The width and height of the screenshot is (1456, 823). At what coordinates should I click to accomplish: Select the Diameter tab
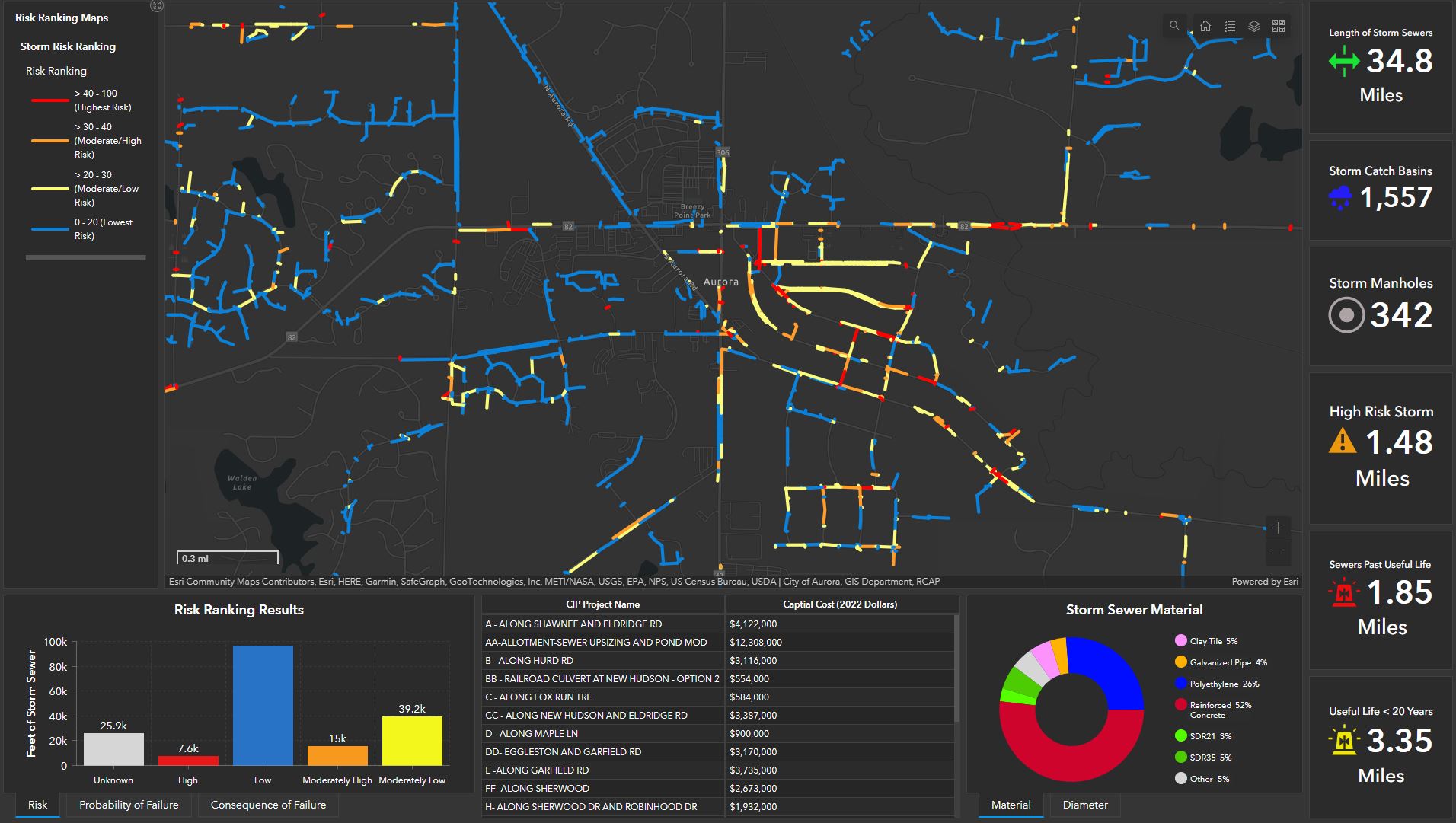tap(1085, 805)
